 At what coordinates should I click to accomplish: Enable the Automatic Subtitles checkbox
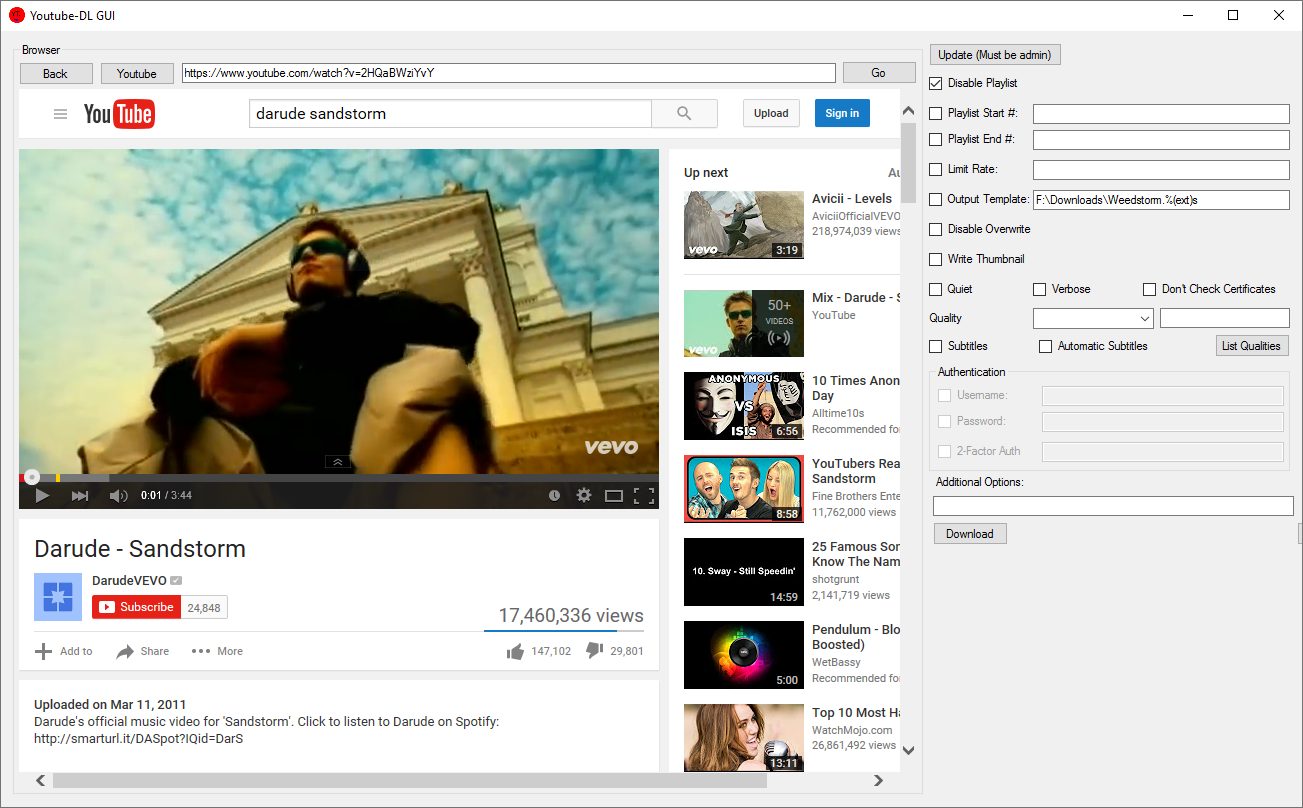(x=1046, y=346)
